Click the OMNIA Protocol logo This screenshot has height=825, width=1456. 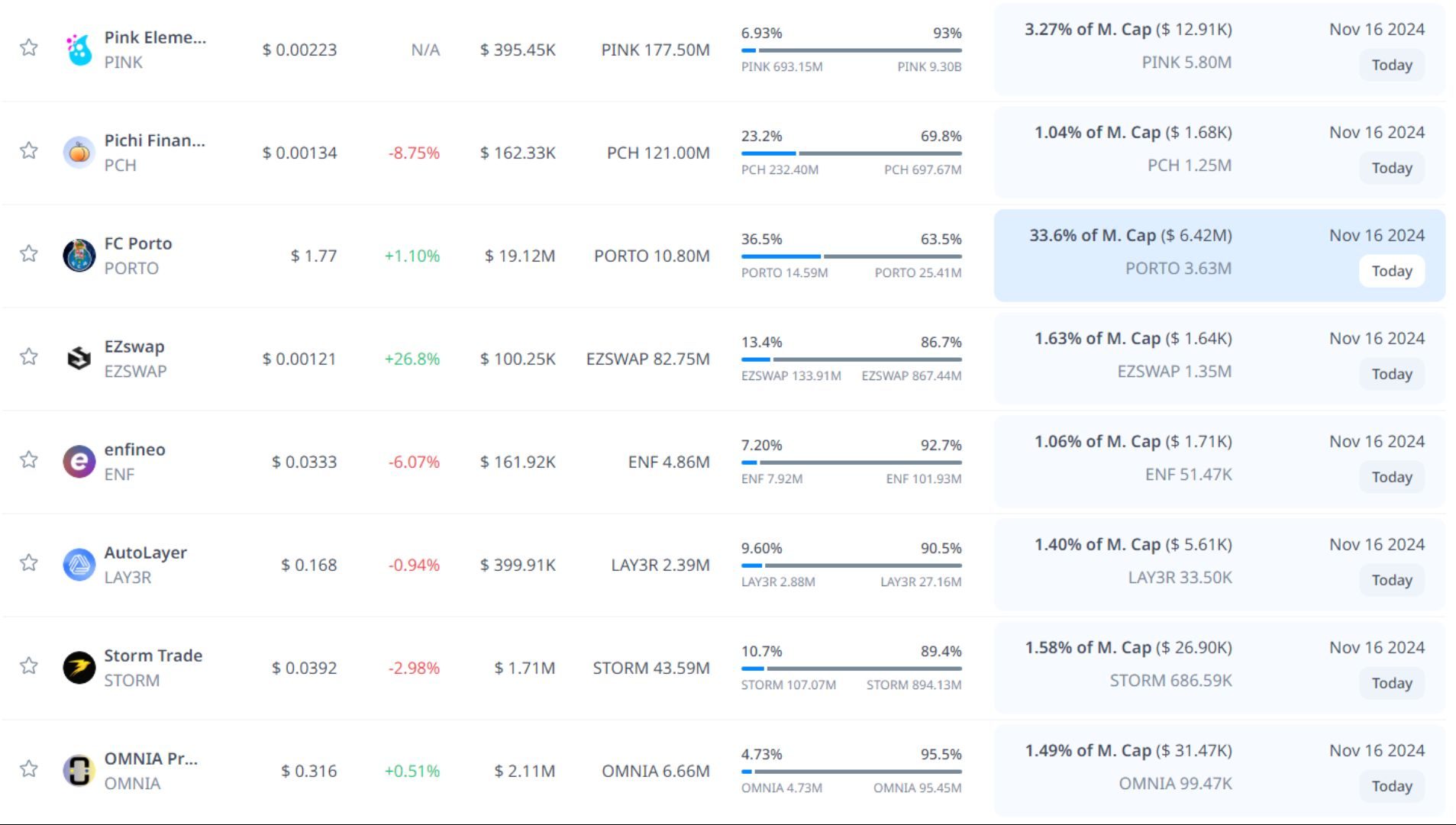[x=79, y=771]
